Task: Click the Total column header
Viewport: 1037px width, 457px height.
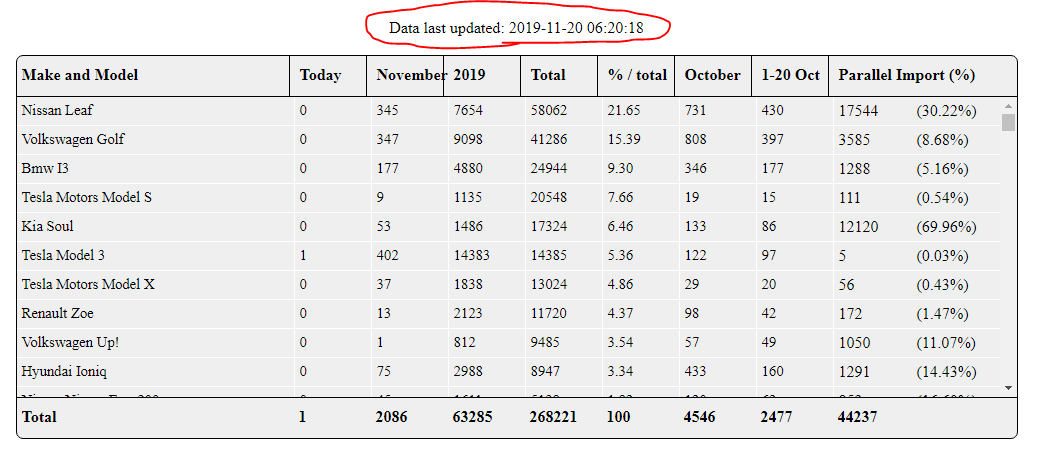Action: pos(548,75)
